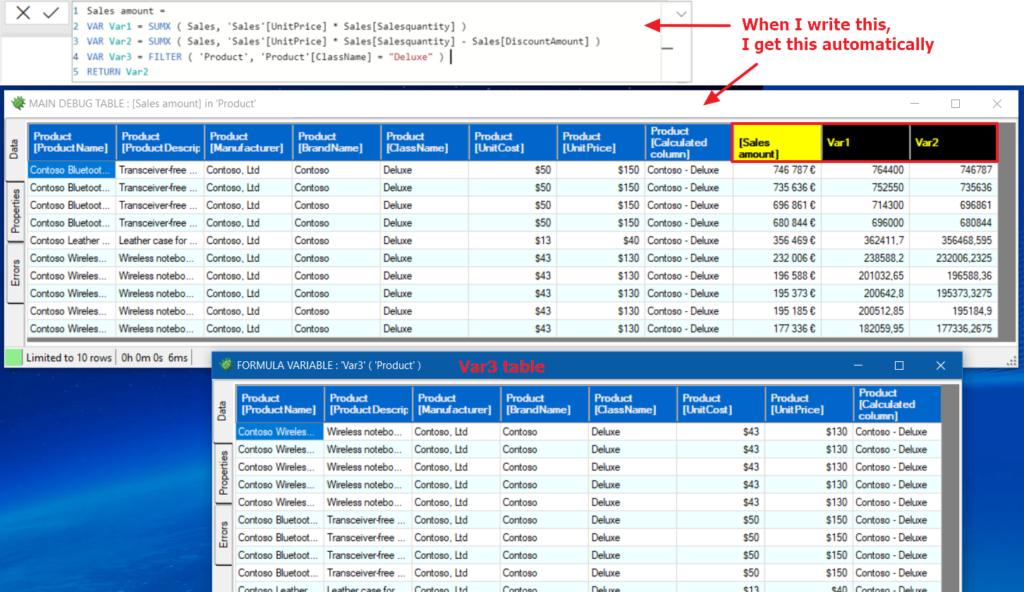Click the '$13' unit cost cell in main table
The image size is (1024, 592).
point(513,240)
